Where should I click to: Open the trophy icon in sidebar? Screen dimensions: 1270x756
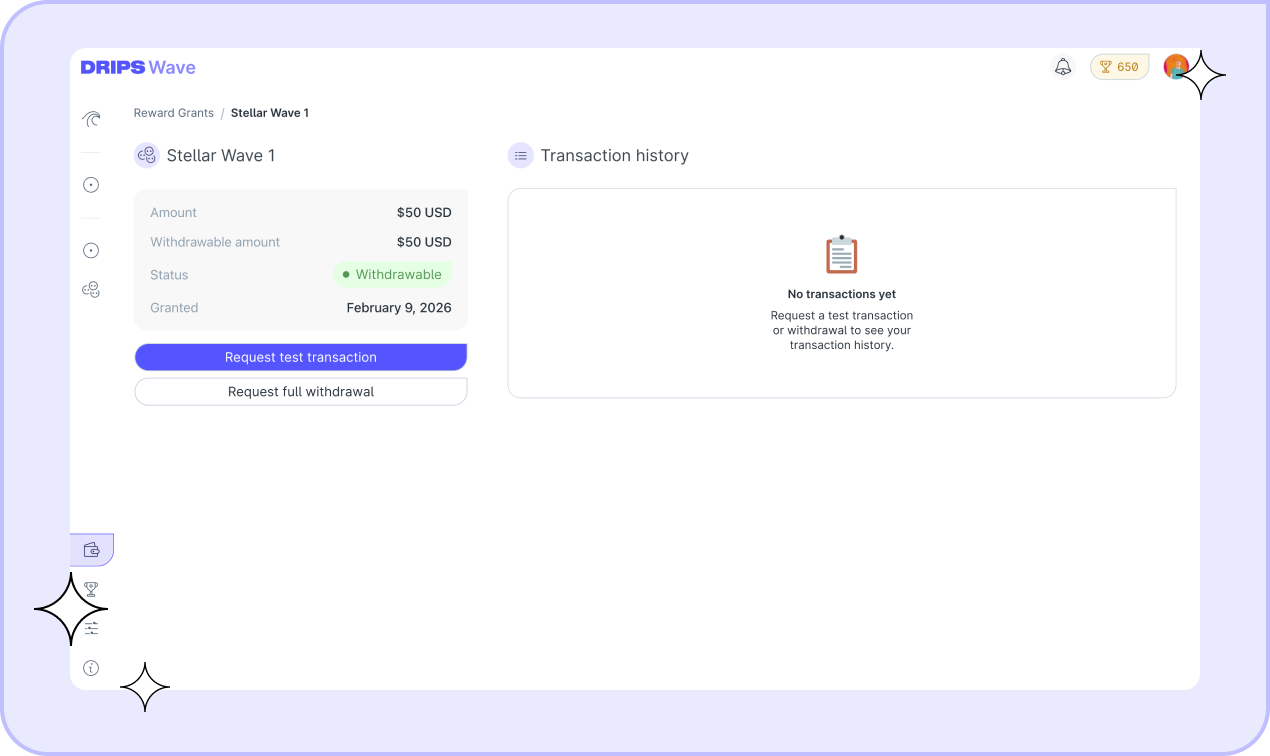91,589
